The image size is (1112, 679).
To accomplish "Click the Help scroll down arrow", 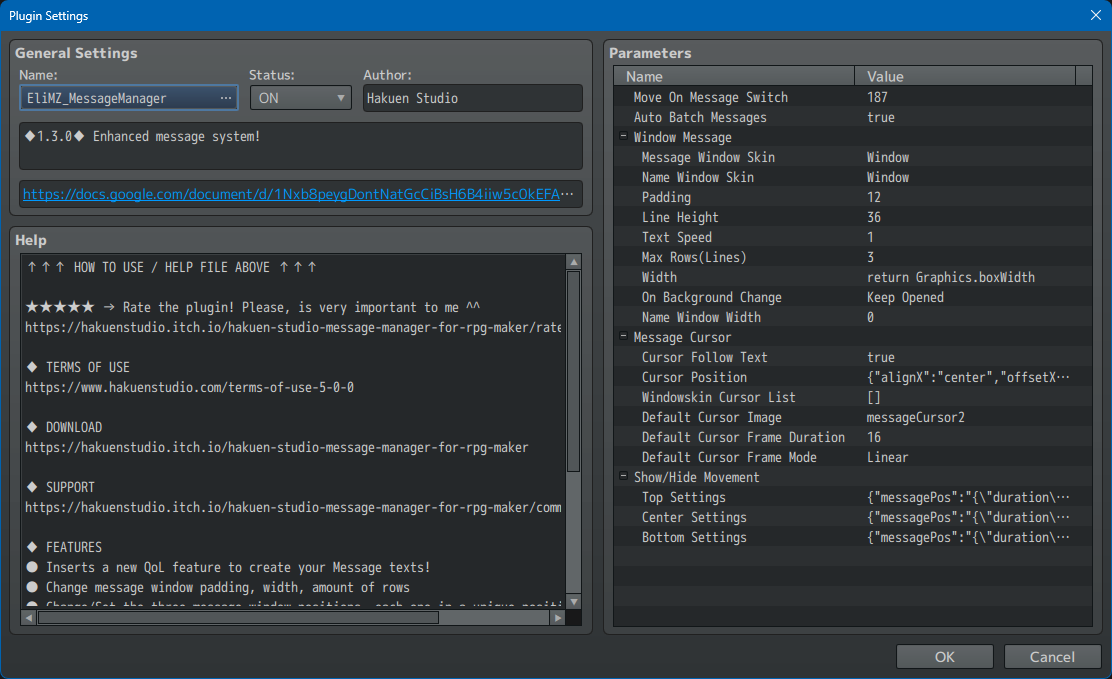I will click(x=574, y=602).
